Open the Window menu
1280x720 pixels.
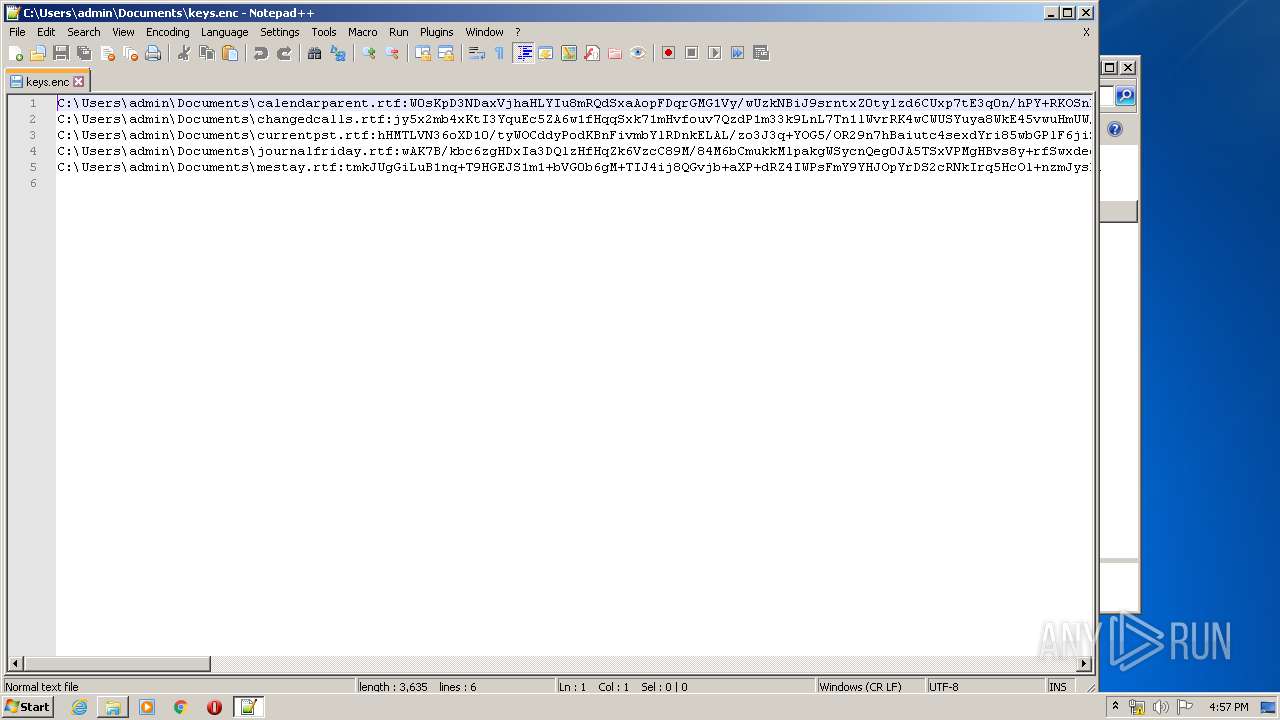click(484, 32)
